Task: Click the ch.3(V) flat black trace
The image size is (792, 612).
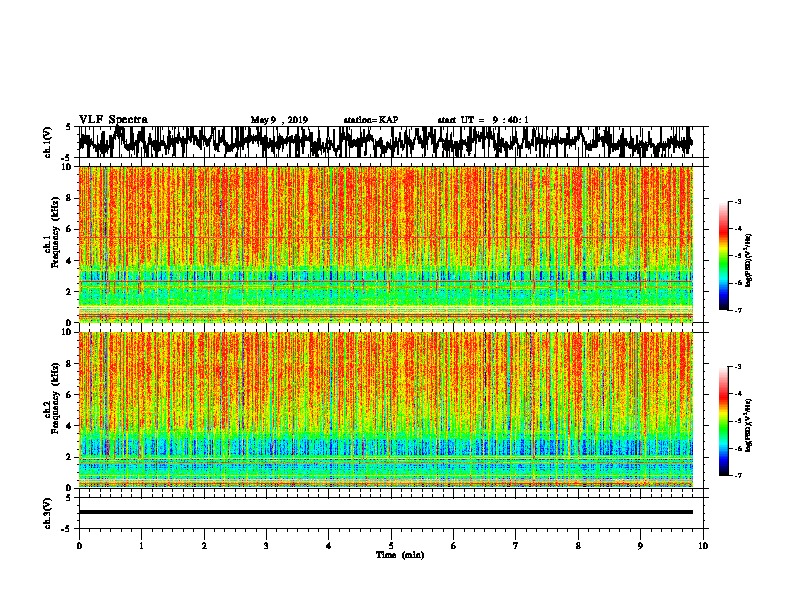Action: pos(385,512)
